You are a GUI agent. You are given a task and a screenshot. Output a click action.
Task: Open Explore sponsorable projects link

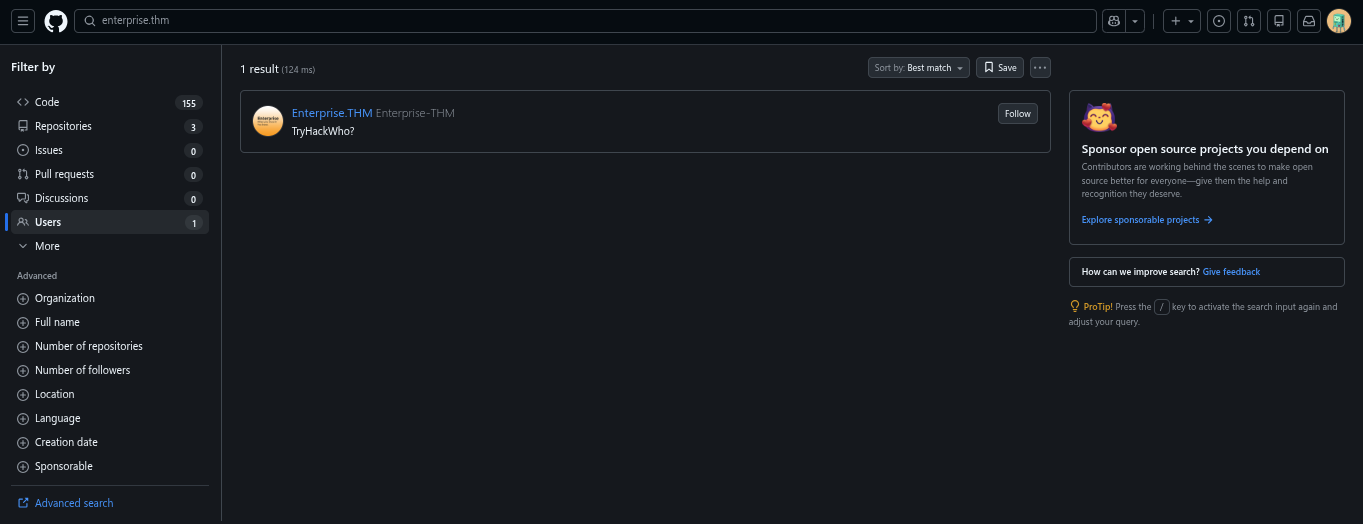[x=1147, y=220]
